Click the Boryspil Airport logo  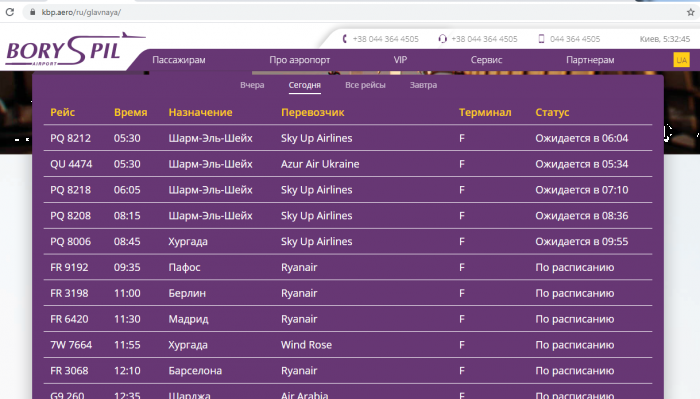point(74,50)
